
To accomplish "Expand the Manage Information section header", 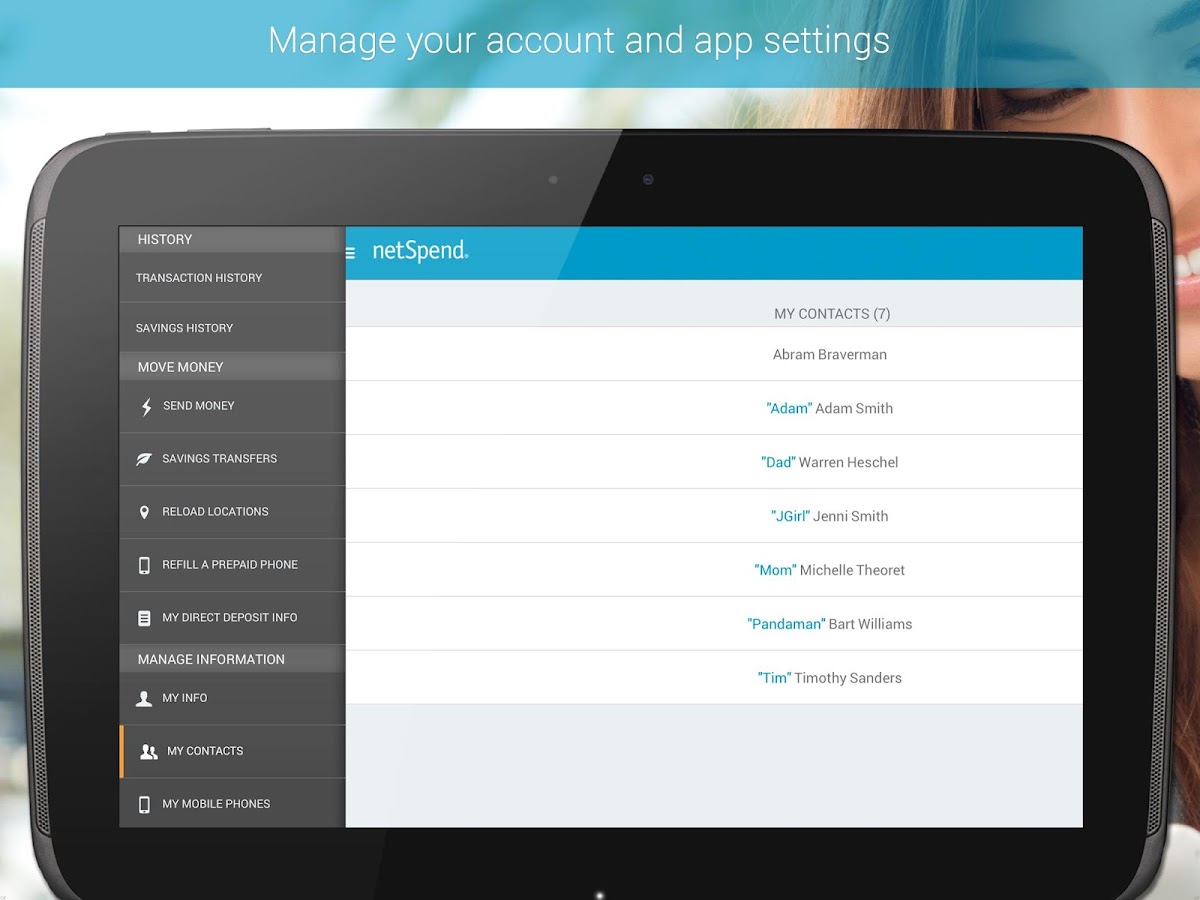I will click(x=211, y=659).
